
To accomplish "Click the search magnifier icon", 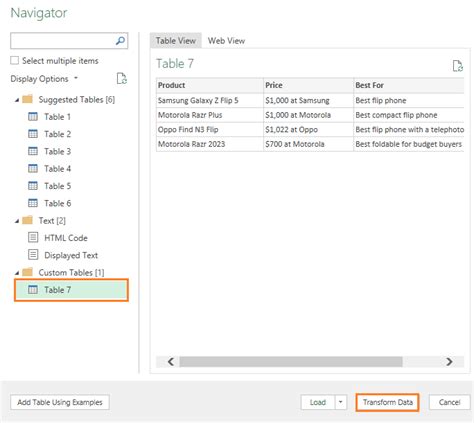I will [120, 41].
